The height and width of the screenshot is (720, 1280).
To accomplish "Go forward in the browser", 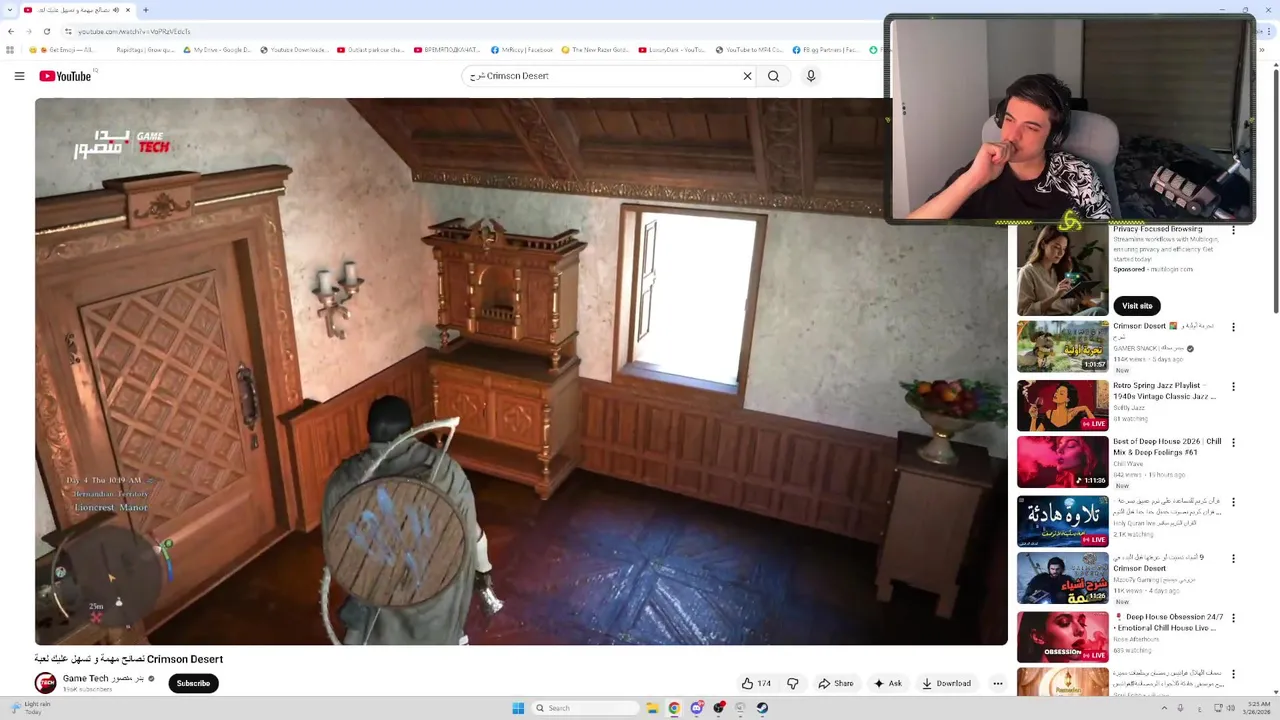I will point(29,31).
